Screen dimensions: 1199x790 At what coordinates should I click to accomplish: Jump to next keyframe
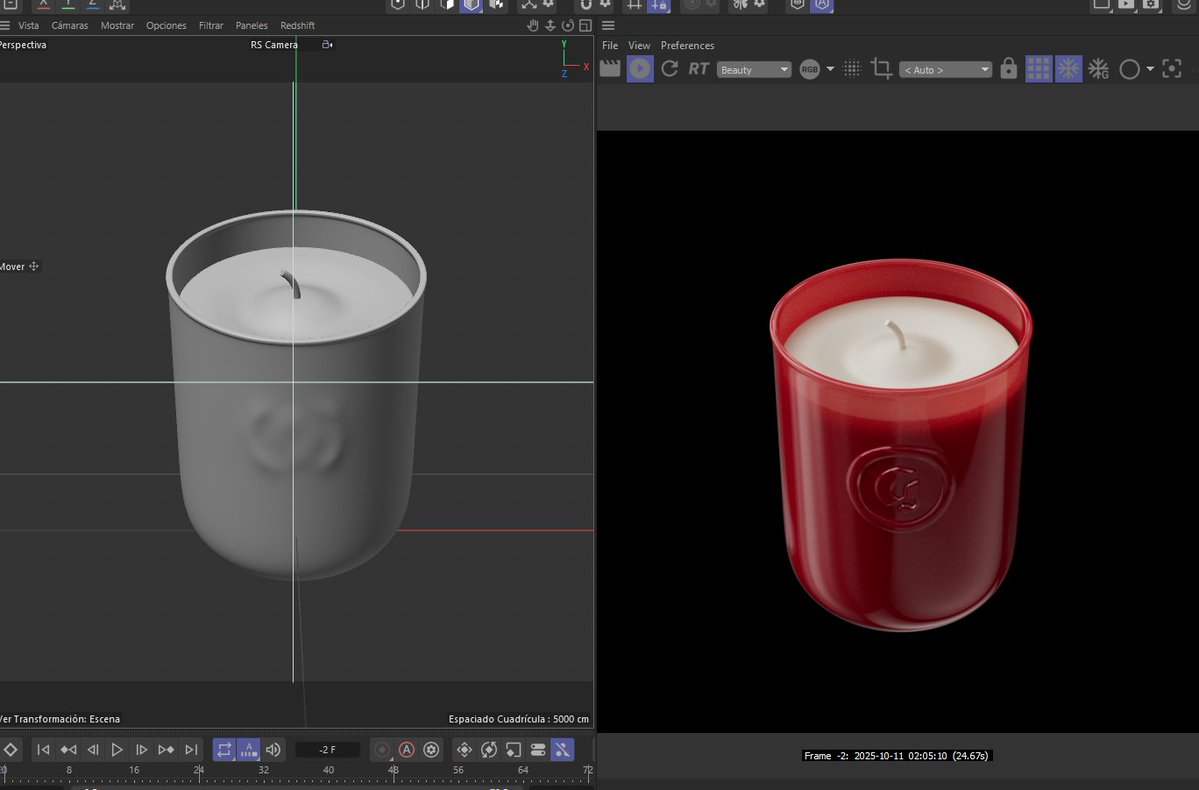[166, 749]
